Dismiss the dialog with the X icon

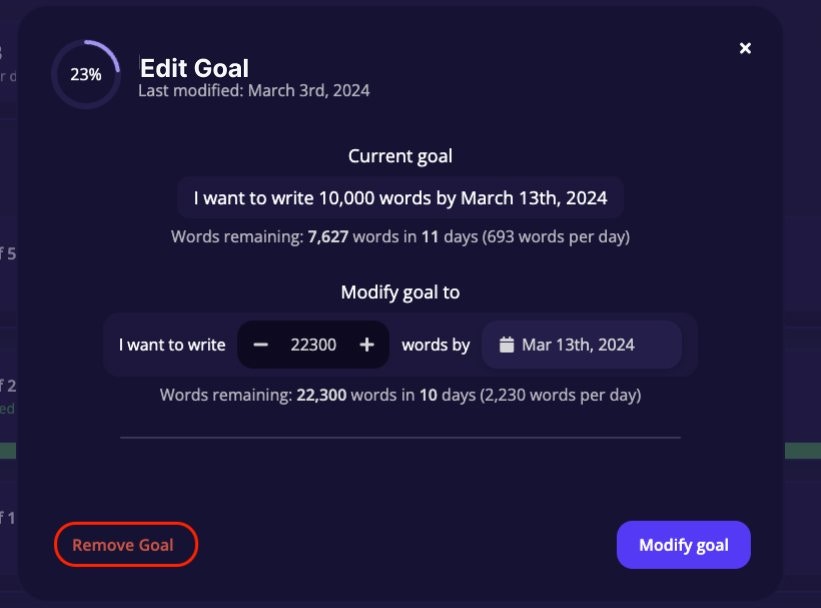[744, 47]
